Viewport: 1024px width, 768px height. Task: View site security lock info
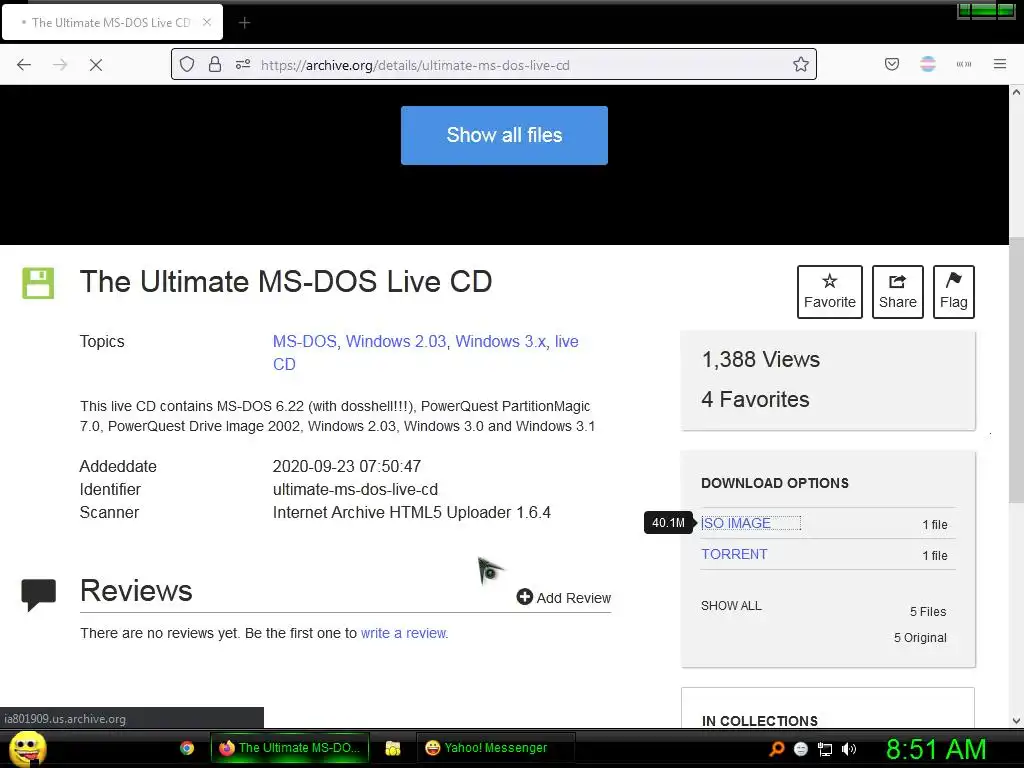coord(215,64)
